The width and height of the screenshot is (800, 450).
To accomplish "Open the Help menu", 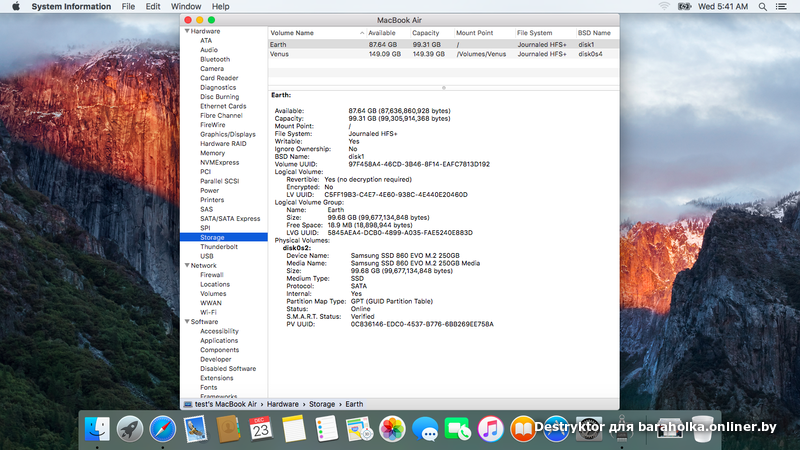I will 220,6.
